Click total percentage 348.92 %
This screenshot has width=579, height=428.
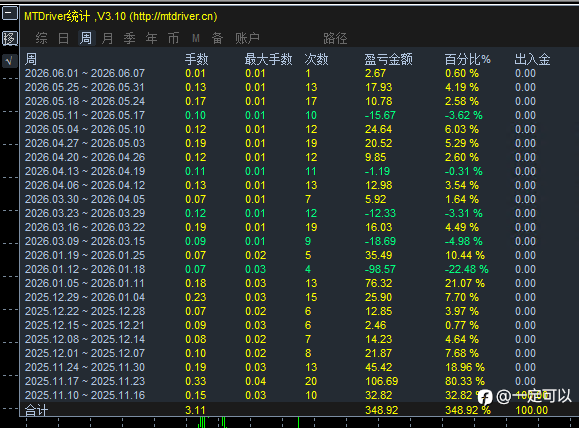click(467, 410)
